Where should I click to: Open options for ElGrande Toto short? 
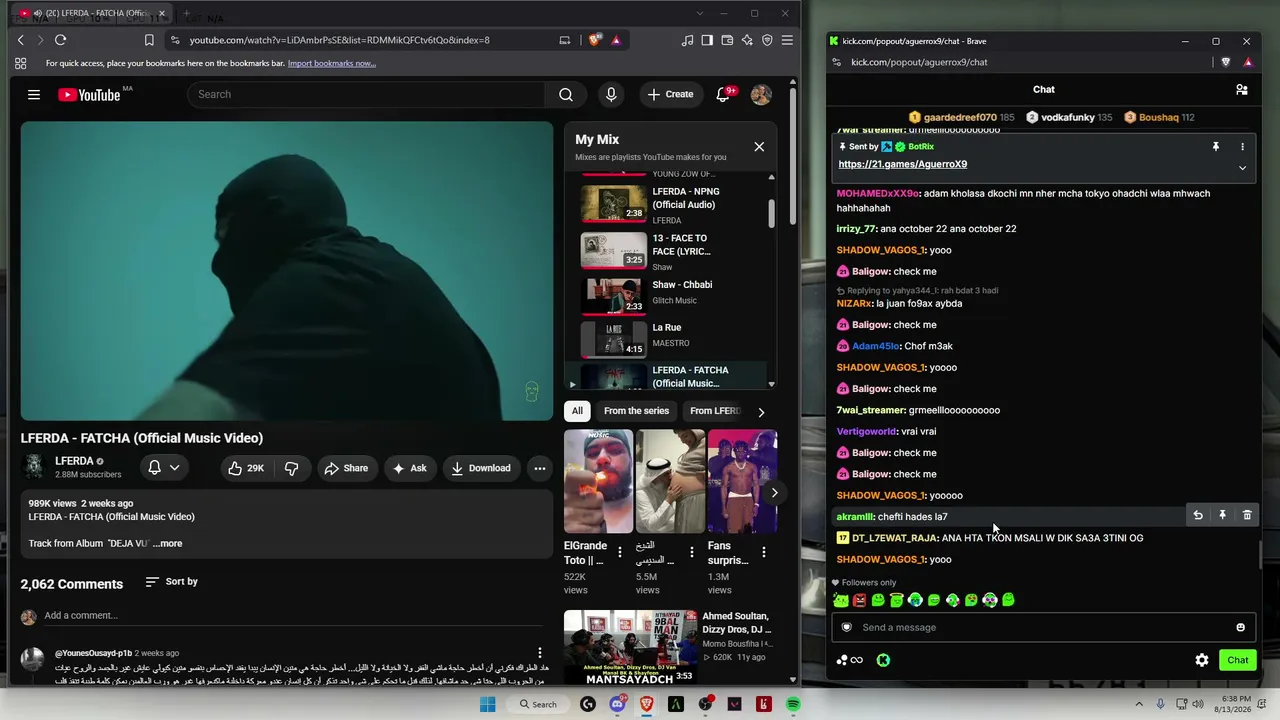[620, 552]
